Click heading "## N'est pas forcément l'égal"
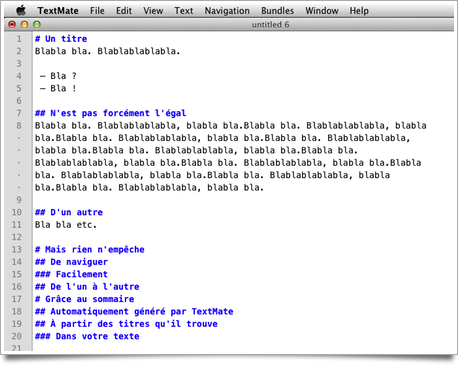The width and height of the screenshot is (458, 365). tap(111, 113)
